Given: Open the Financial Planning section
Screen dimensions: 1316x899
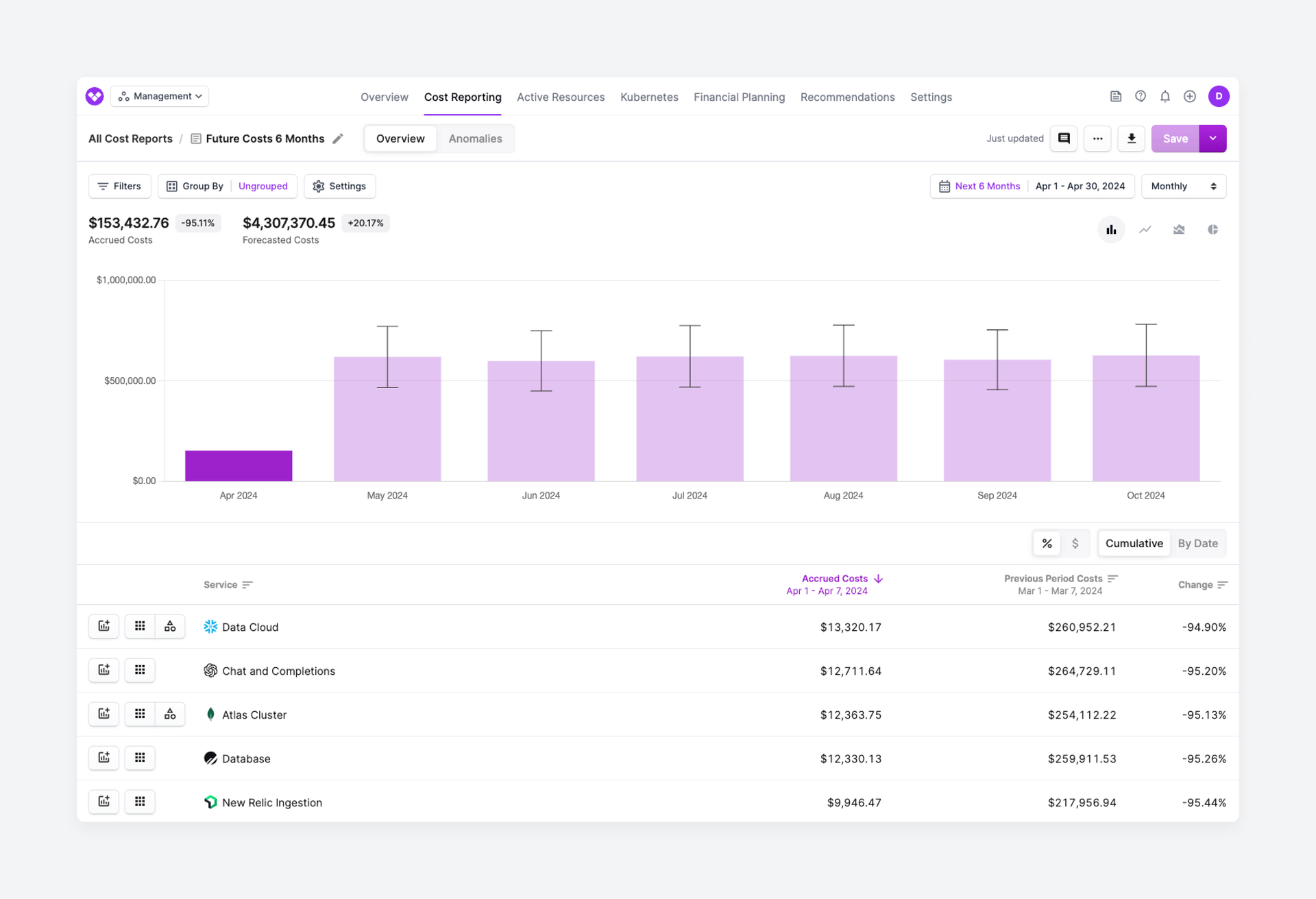Looking at the screenshot, I should (739, 97).
